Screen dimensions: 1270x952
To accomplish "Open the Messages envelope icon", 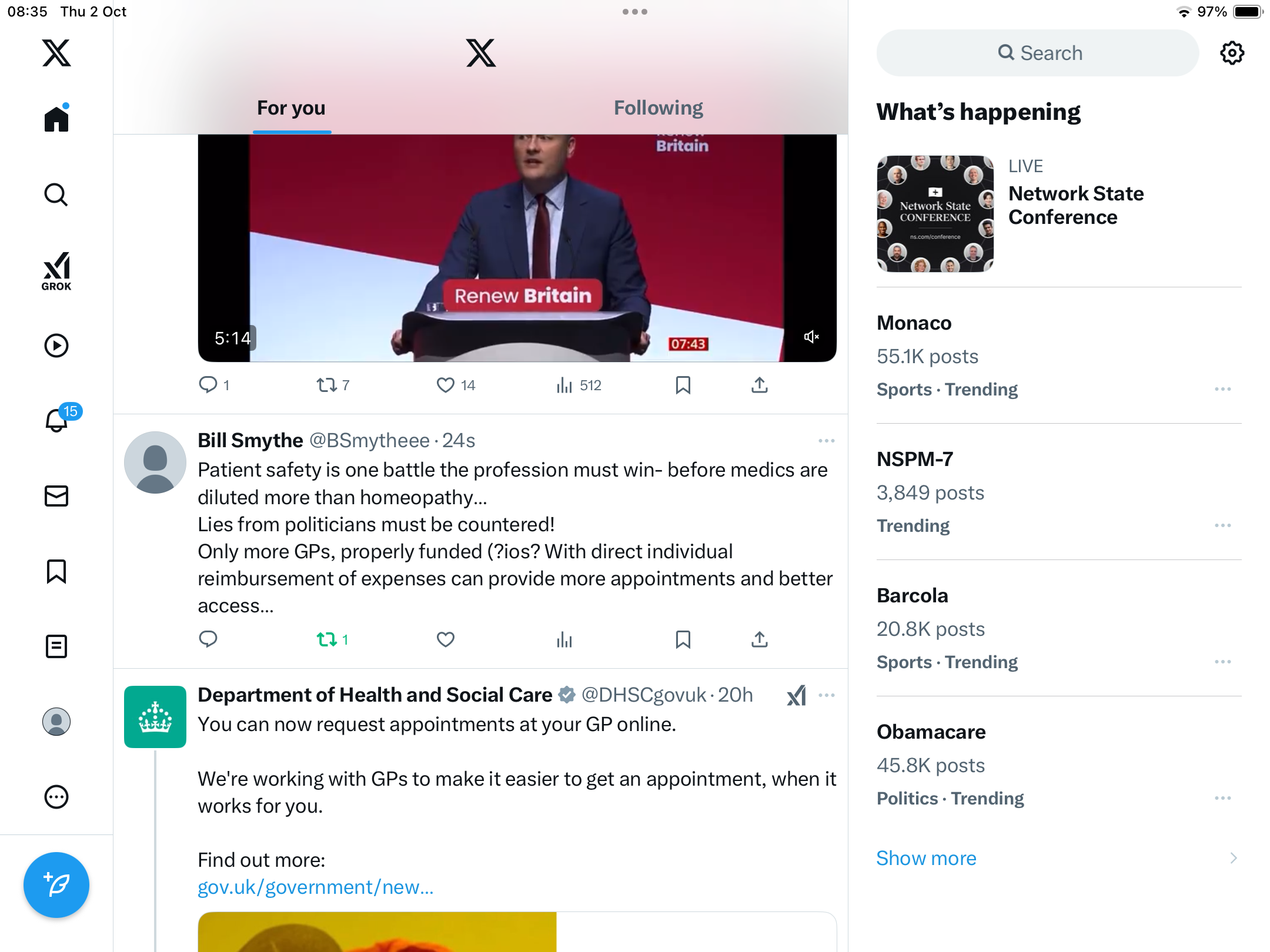I will pos(56,496).
